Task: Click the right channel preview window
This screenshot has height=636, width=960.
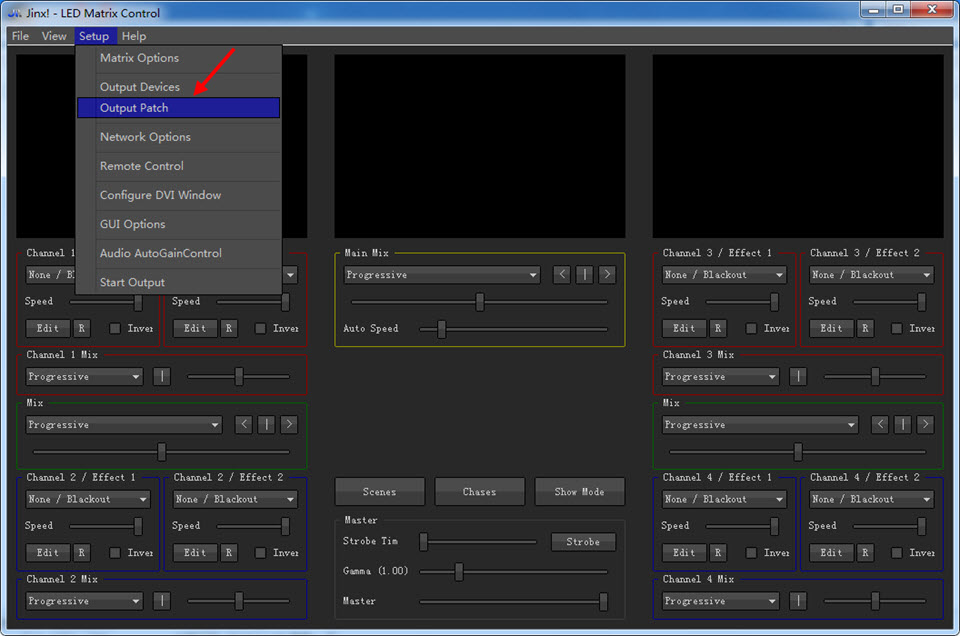Action: point(798,146)
